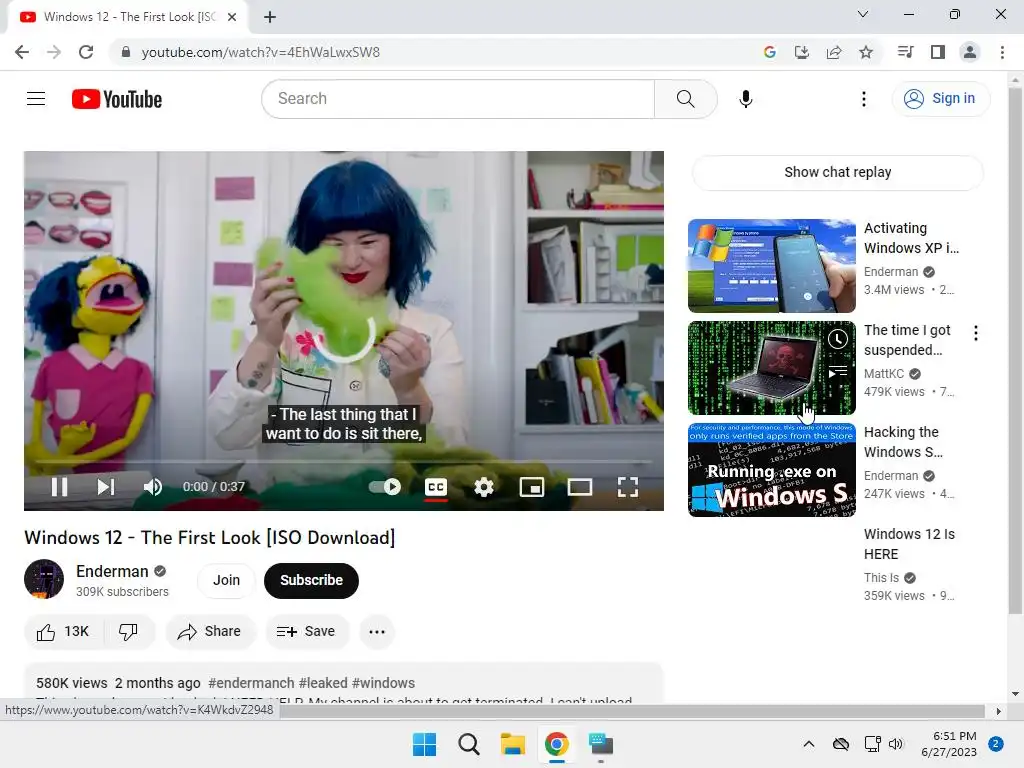Open player settings gear
This screenshot has width=1024, height=768.
click(484, 487)
